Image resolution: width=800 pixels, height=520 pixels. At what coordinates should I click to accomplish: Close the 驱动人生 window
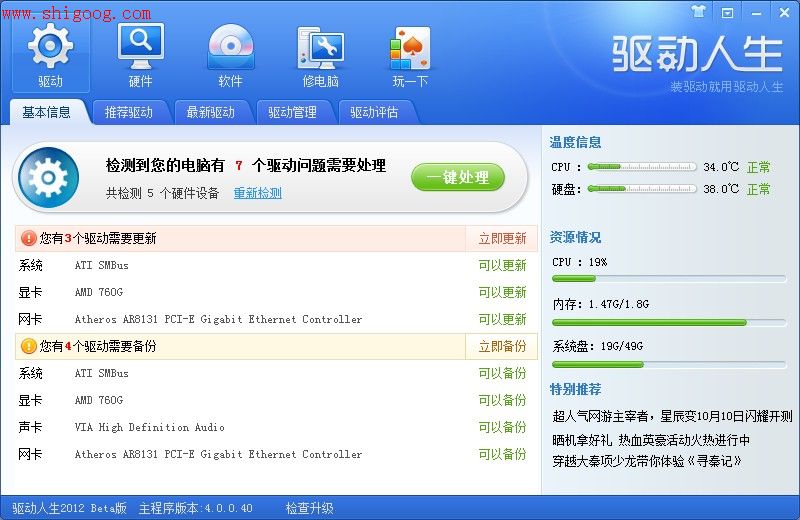tap(784, 13)
